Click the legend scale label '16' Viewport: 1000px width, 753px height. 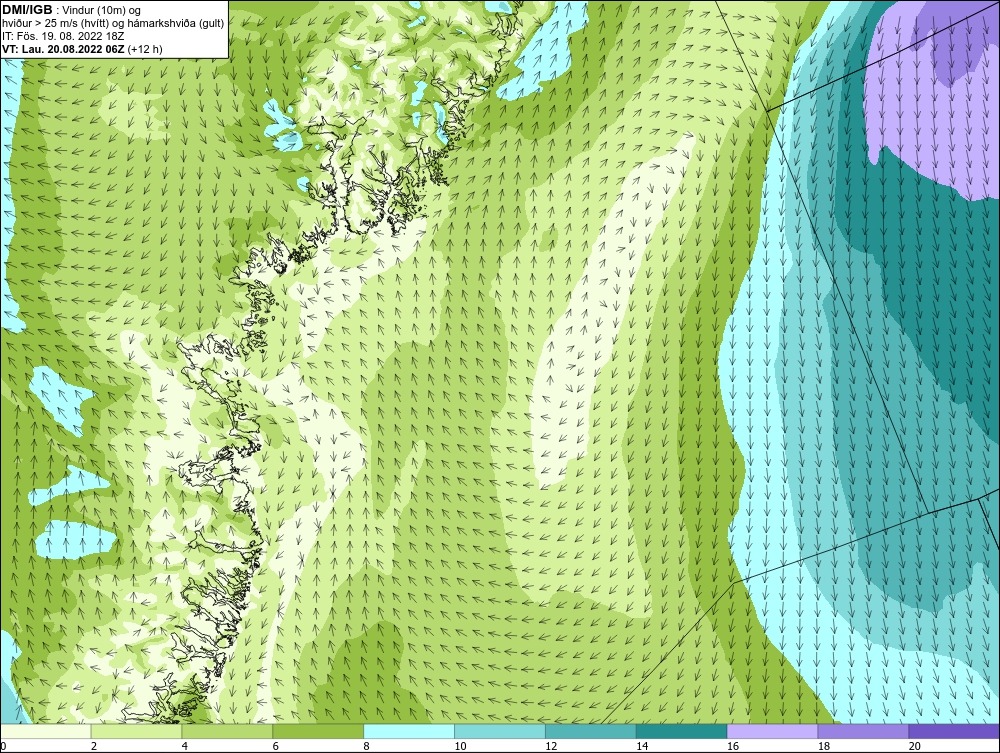733,746
